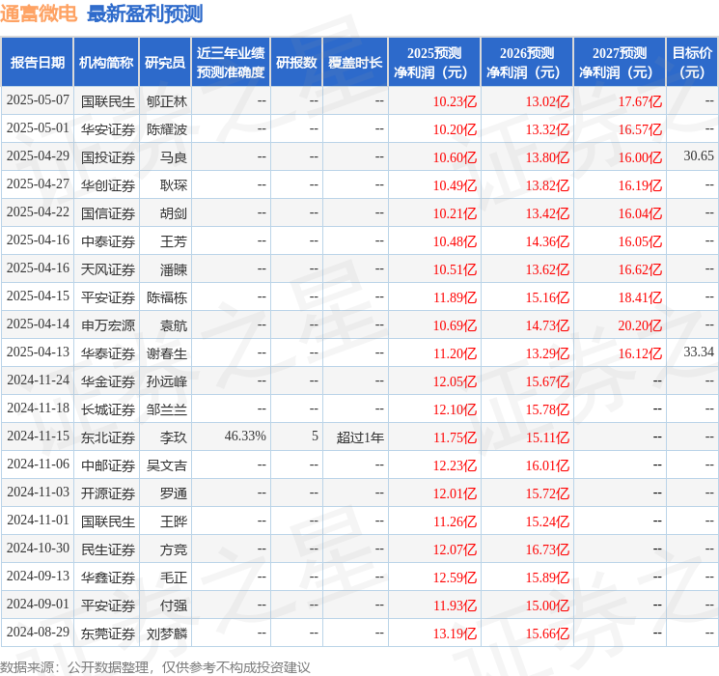This screenshot has height=676, width=719.
Task: Click the 20.20亿 profit value
Action: point(640,326)
